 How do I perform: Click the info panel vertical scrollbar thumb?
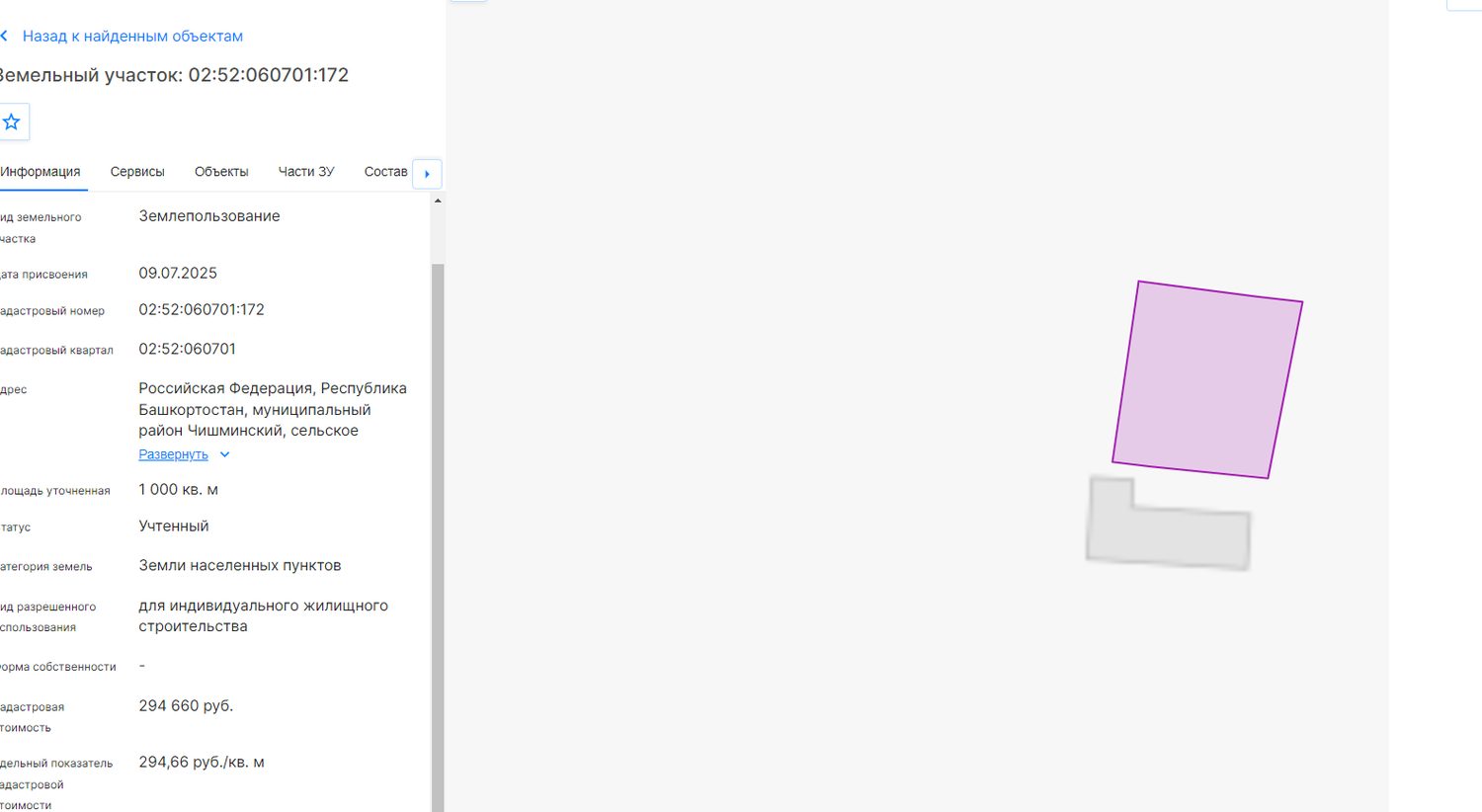[x=438, y=537]
